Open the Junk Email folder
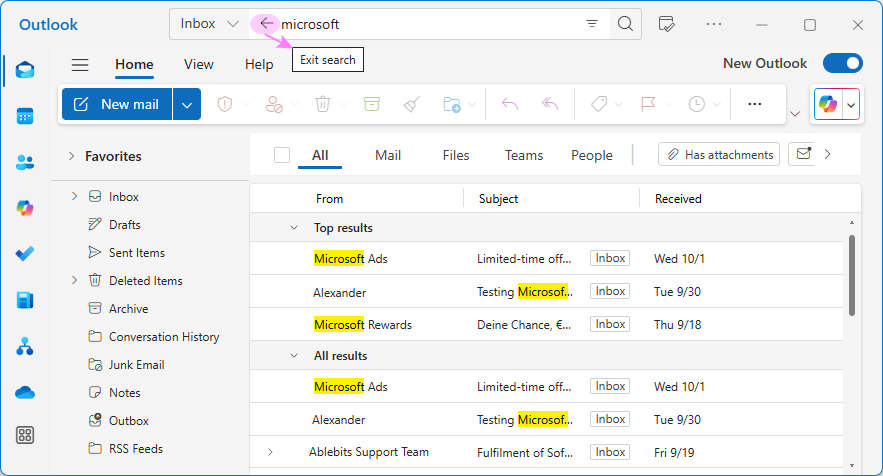This screenshot has width=883, height=476. coord(136,365)
